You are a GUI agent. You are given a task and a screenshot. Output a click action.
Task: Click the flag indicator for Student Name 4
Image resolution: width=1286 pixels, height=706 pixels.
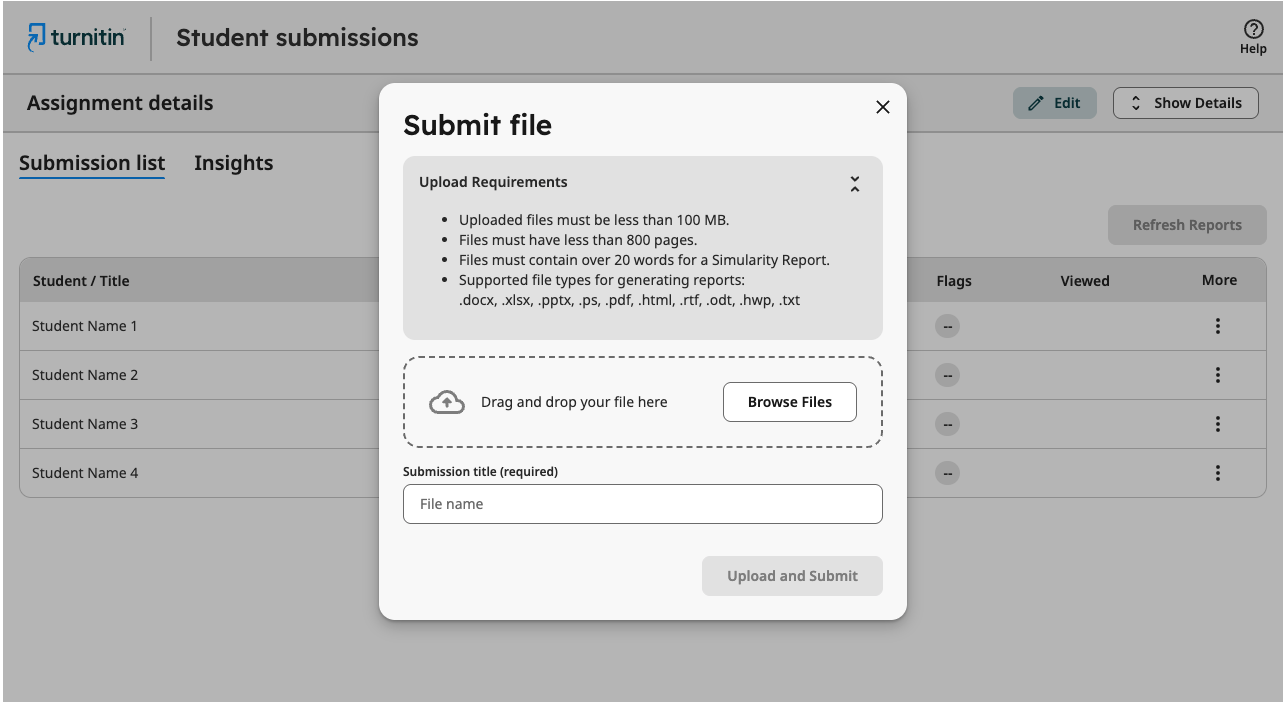click(947, 473)
